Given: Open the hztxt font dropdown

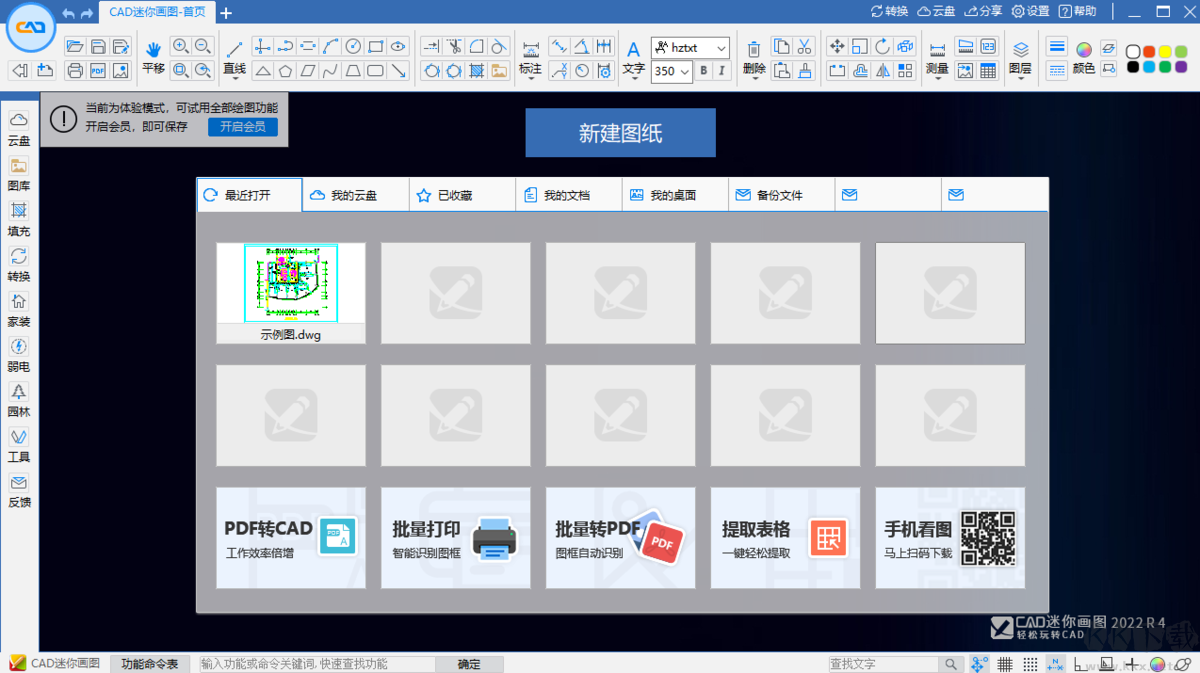Looking at the screenshot, I should coord(689,46).
